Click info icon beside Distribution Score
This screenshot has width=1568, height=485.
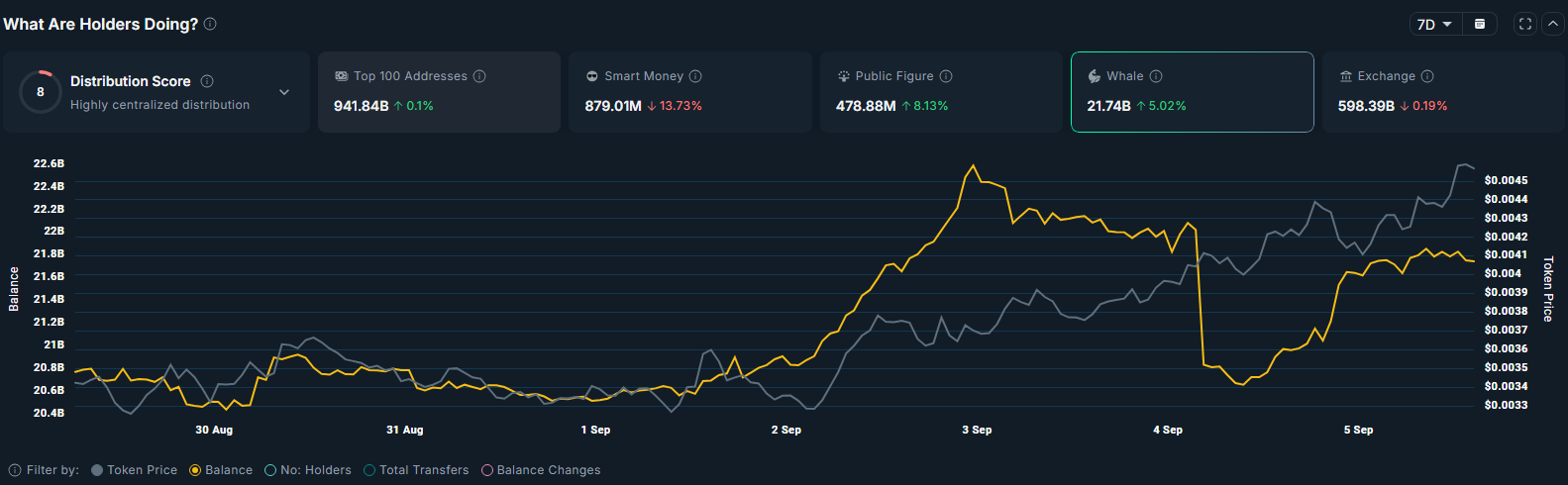[207, 81]
